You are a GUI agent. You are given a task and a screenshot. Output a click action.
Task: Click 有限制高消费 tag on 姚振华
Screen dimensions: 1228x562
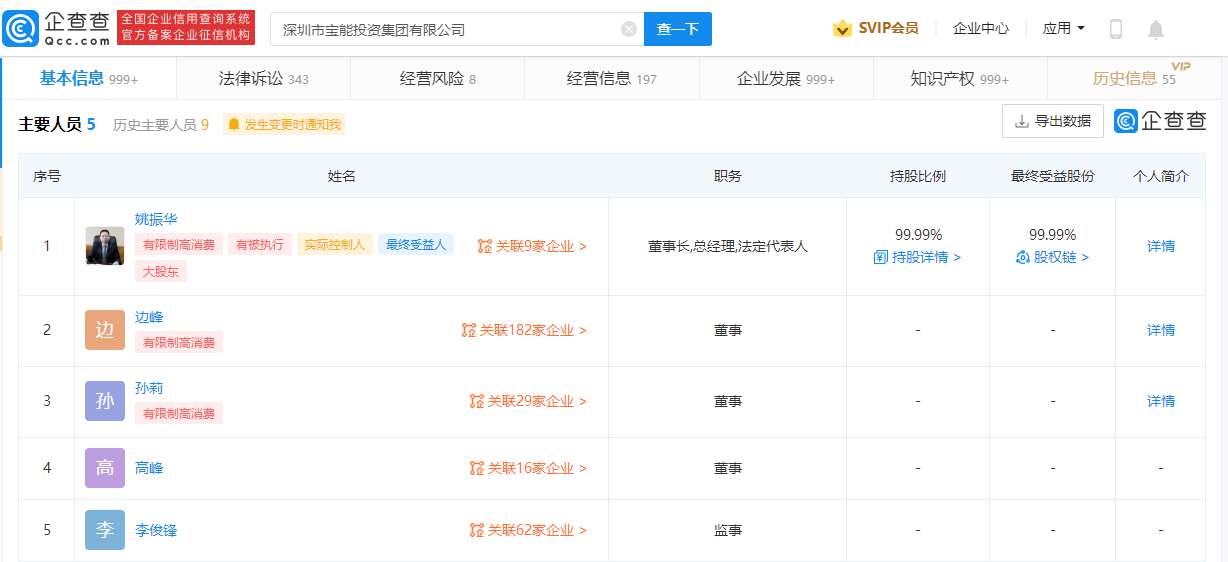point(179,244)
